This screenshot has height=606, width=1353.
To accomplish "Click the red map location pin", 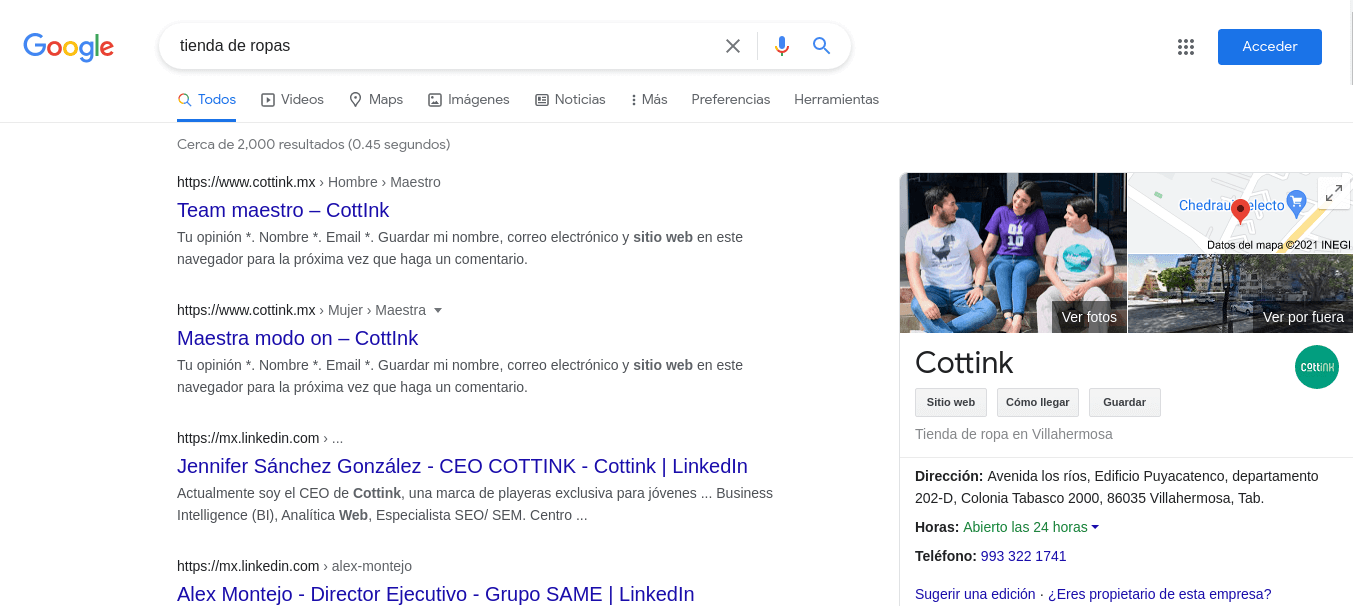I will pos(1240,210).
